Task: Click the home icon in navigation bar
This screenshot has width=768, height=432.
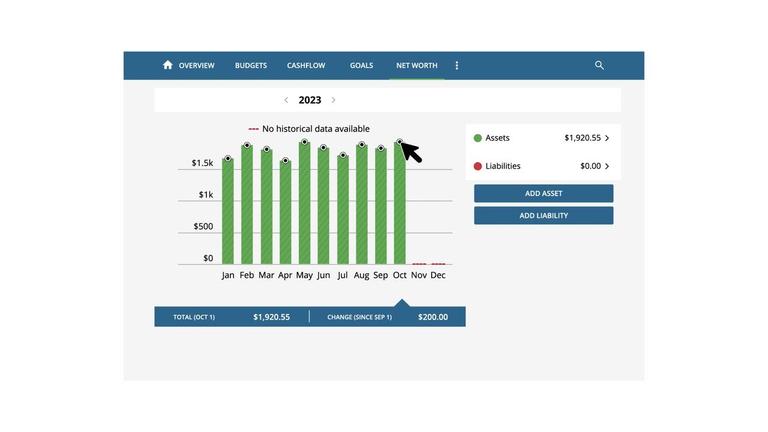Action: point(168,65)
